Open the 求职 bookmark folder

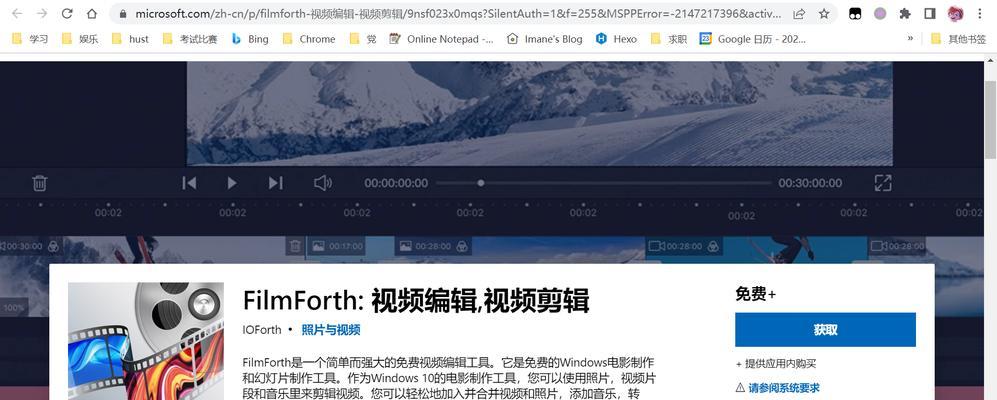(x=669, y=39)
